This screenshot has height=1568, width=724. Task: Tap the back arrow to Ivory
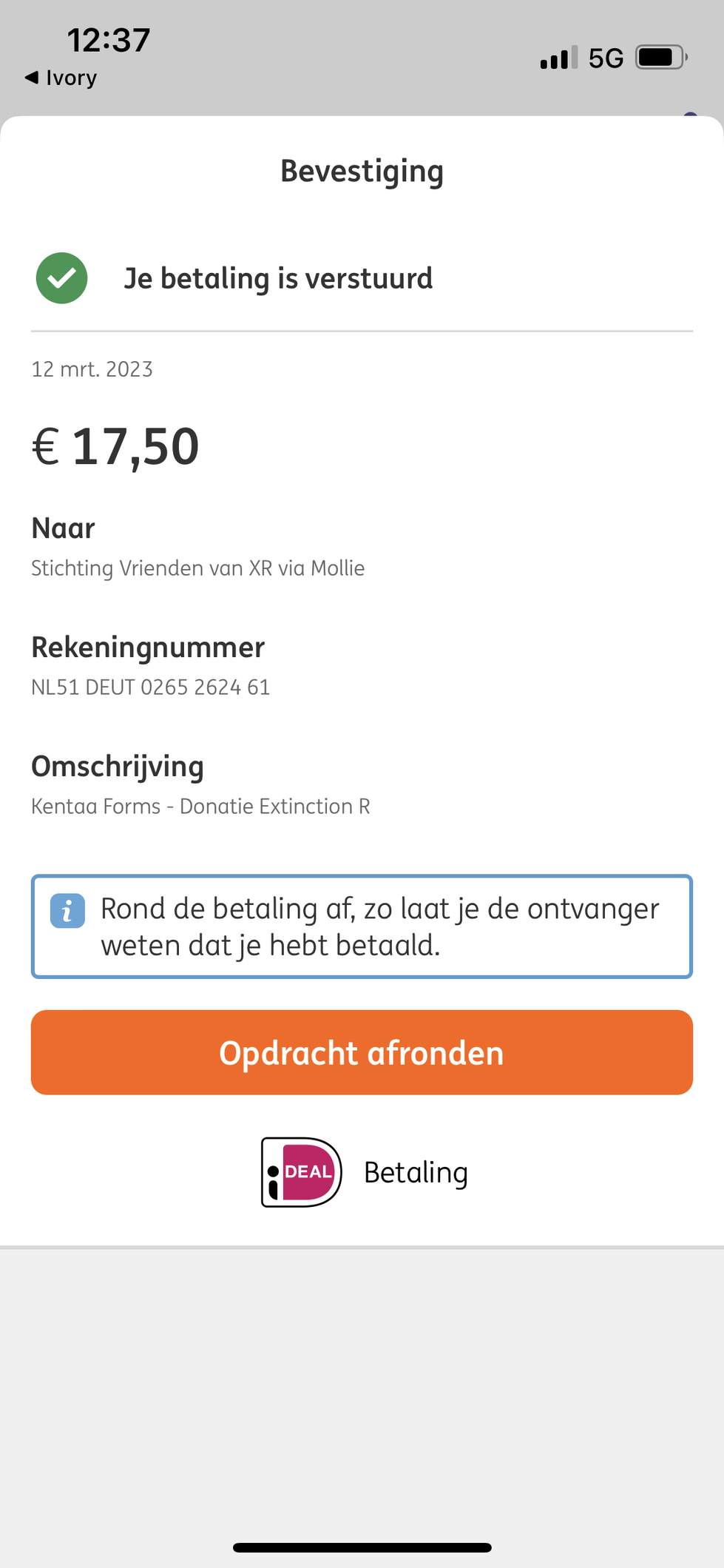(x=32, y=77)
